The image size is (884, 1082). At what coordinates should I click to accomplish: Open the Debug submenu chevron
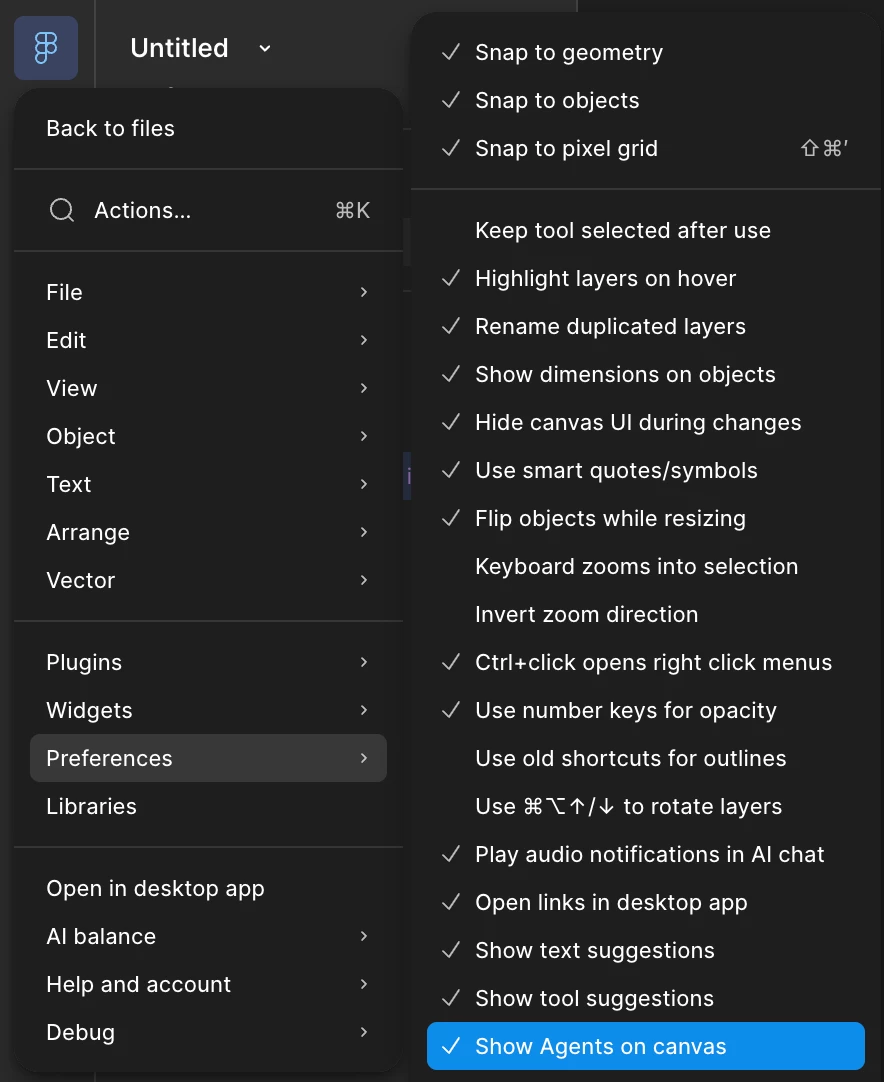pyautogui.click(x=364, y=1032)
